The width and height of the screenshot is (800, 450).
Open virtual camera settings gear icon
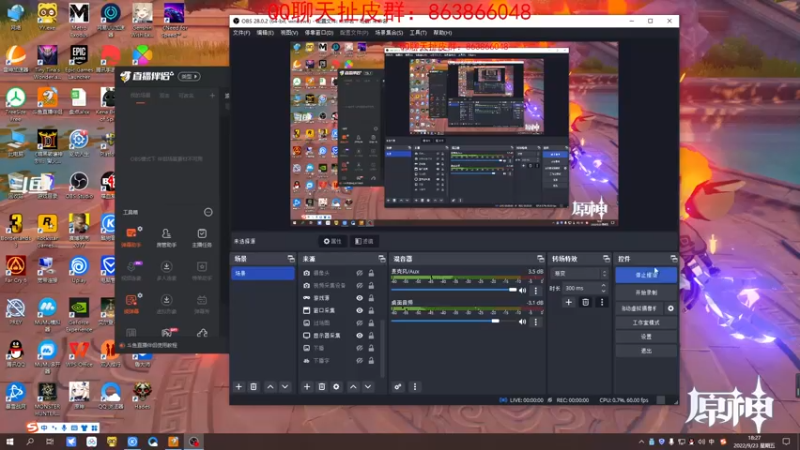(671, 308)
